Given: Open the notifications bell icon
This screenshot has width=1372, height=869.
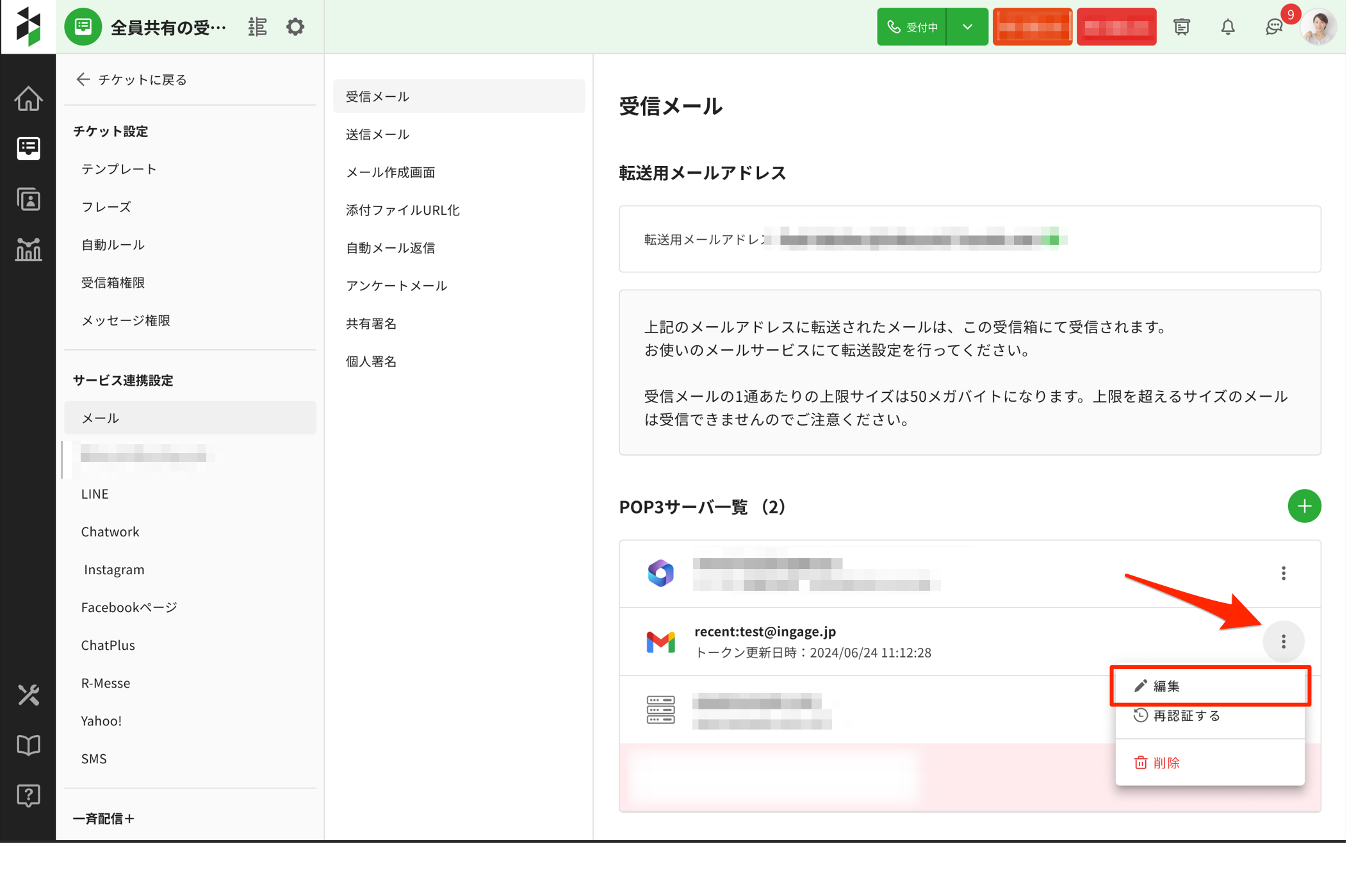Looking at the screenshot, I should click(1227, 27).
